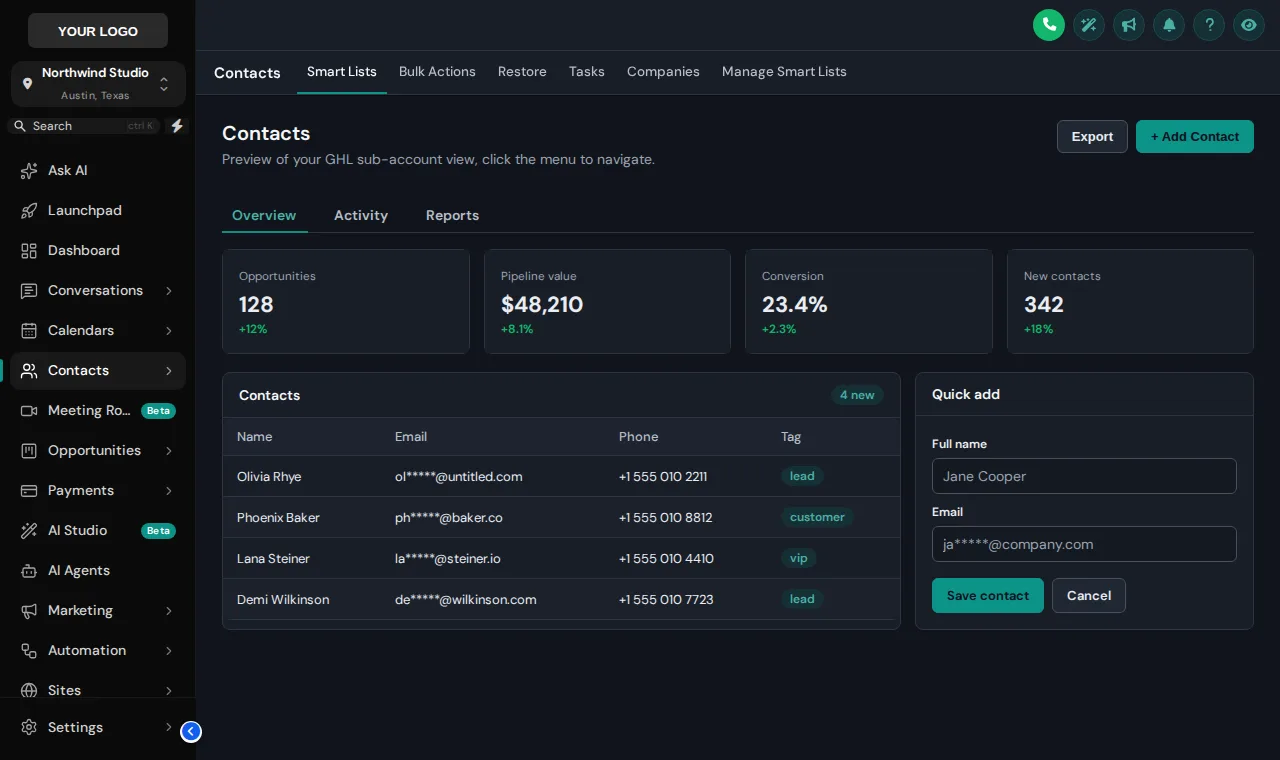Viewport: 1280px width, 760px height.
Task: Click the Olivia Rhye contact name
Action: pyautogui.click(x=269, y=477)
